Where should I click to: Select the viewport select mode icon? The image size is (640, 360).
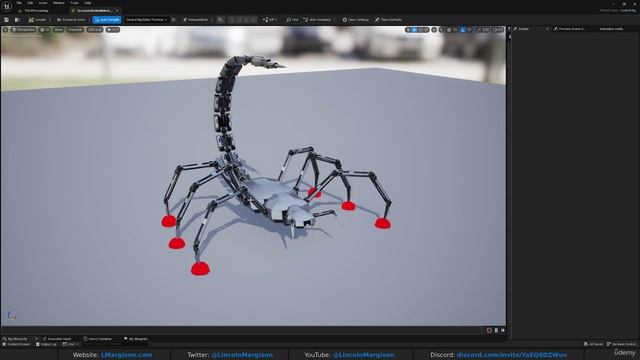coord(408,30)
